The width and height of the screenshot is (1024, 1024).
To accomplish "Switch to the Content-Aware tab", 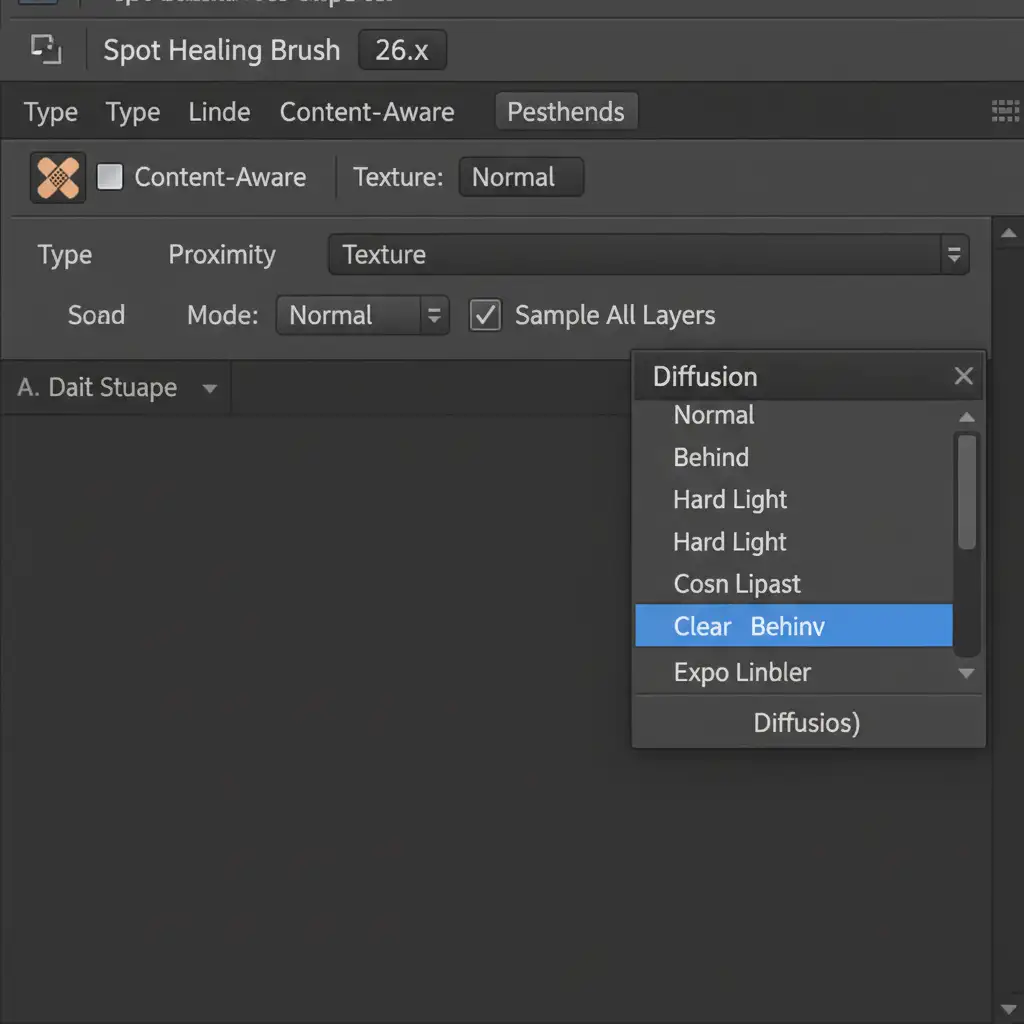I will [x=366, y=112].
